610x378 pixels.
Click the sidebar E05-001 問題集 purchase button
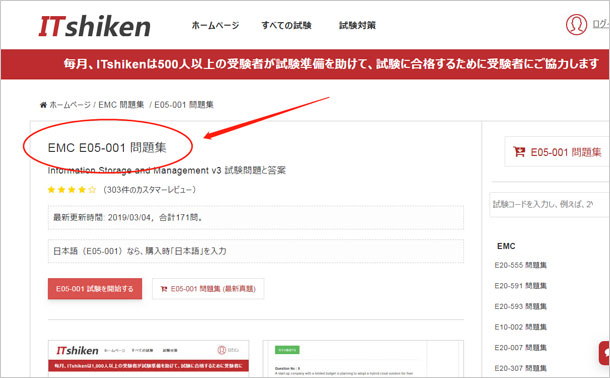pyautogui.click(x=557, y=152)
